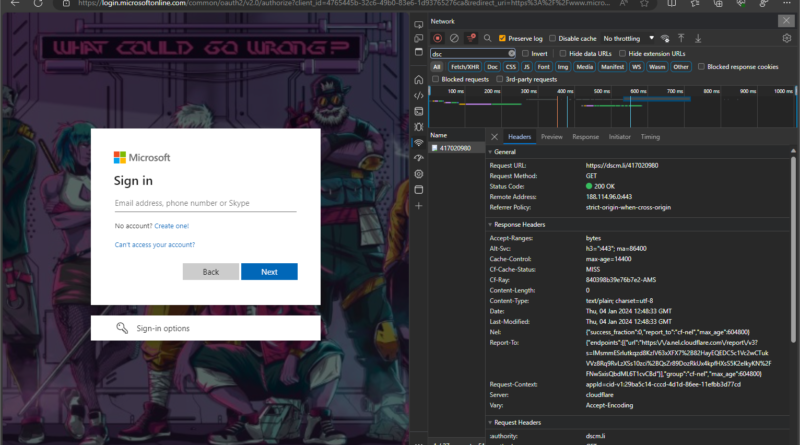Open Can't access your account link
The width and height of the screenshot is (800, 445).
(155, 244)
